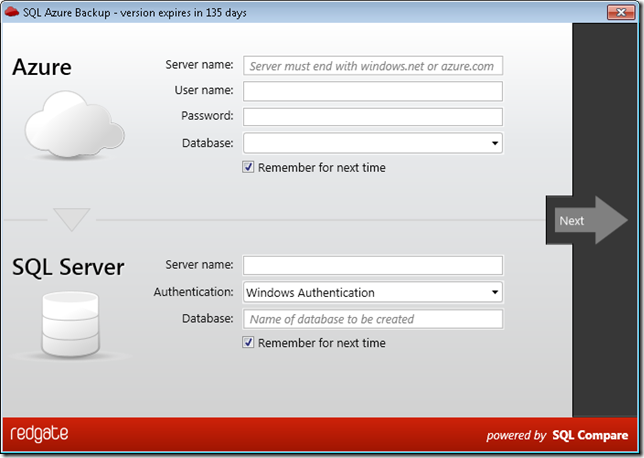Click the SQL Server Database name field
Viewport: 644px width, 458px height.
pyautogui.click(x=373, y=319)
